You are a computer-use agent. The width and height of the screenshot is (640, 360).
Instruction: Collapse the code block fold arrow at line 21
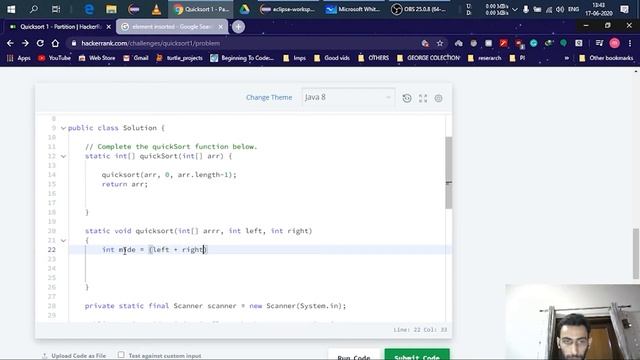[x=63, y=240]
